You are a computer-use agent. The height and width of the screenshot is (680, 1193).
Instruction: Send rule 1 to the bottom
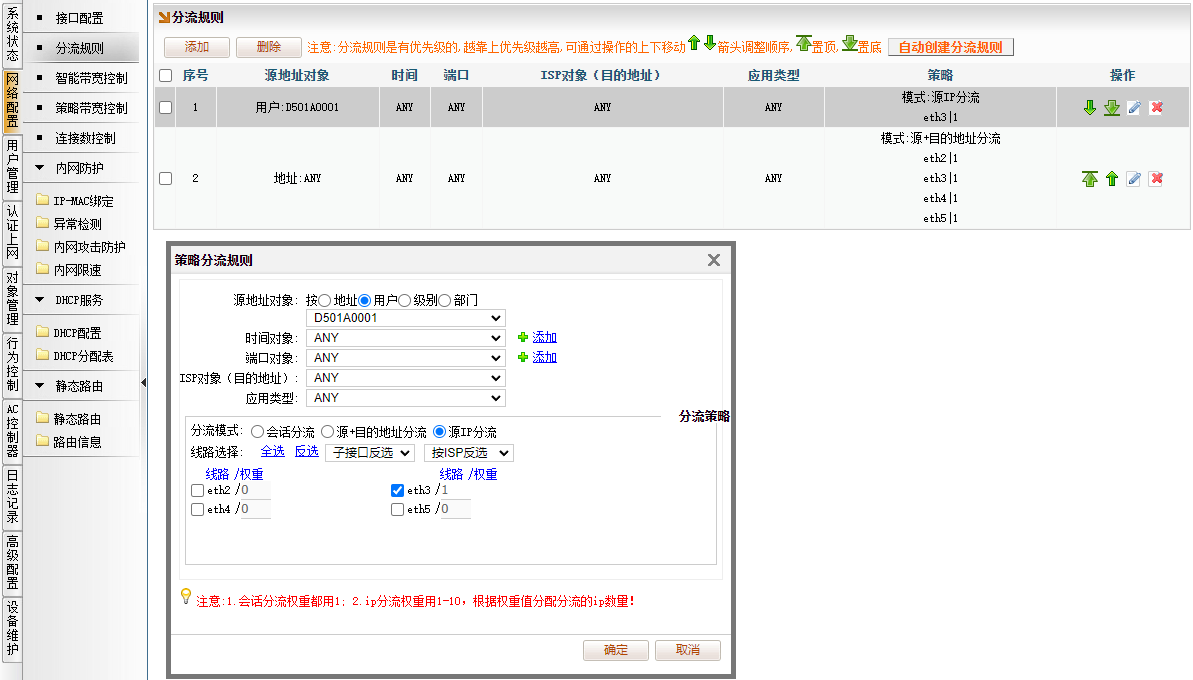click(x=1112, y=108)
